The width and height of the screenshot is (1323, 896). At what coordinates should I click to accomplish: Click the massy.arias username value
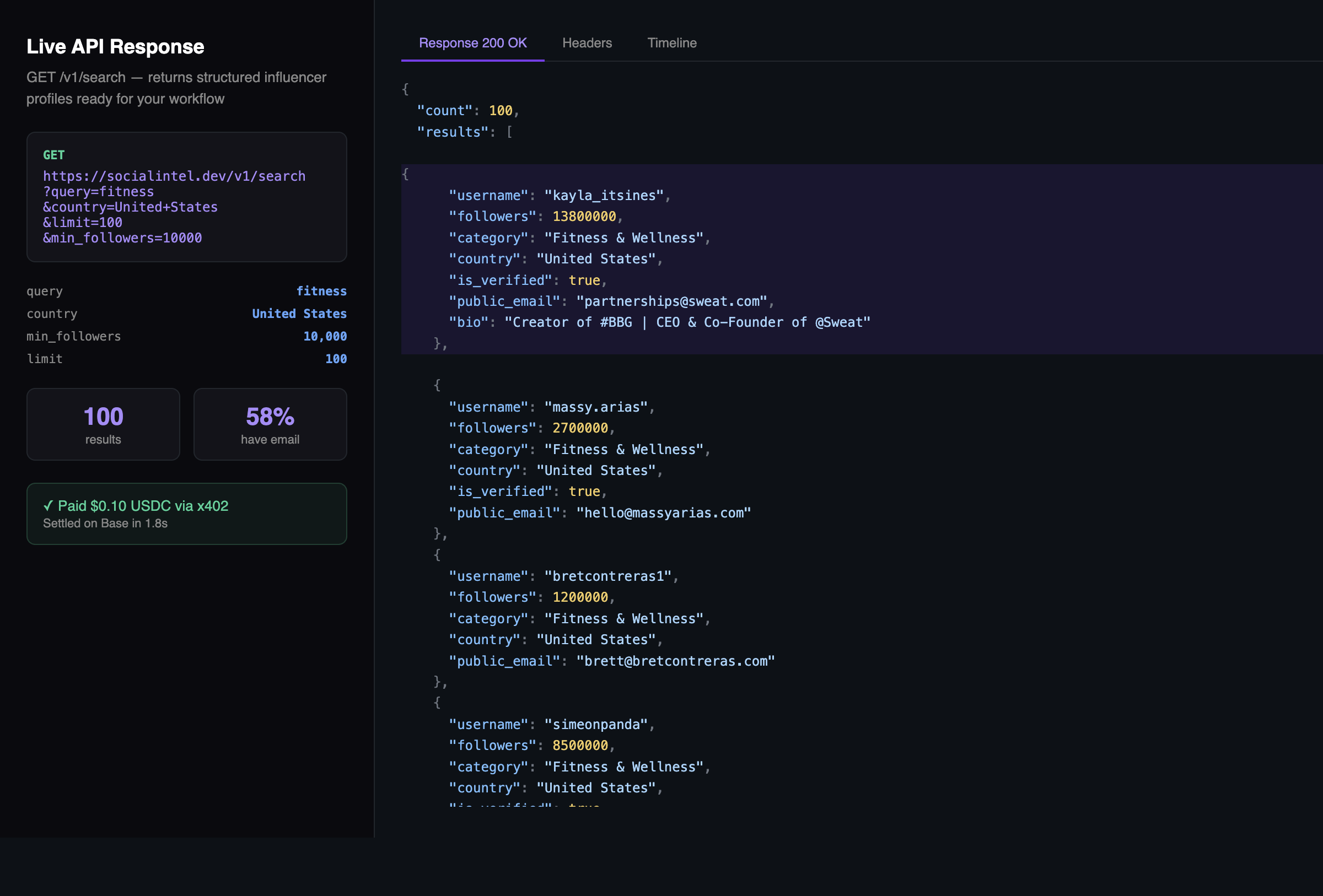point(595,406)
